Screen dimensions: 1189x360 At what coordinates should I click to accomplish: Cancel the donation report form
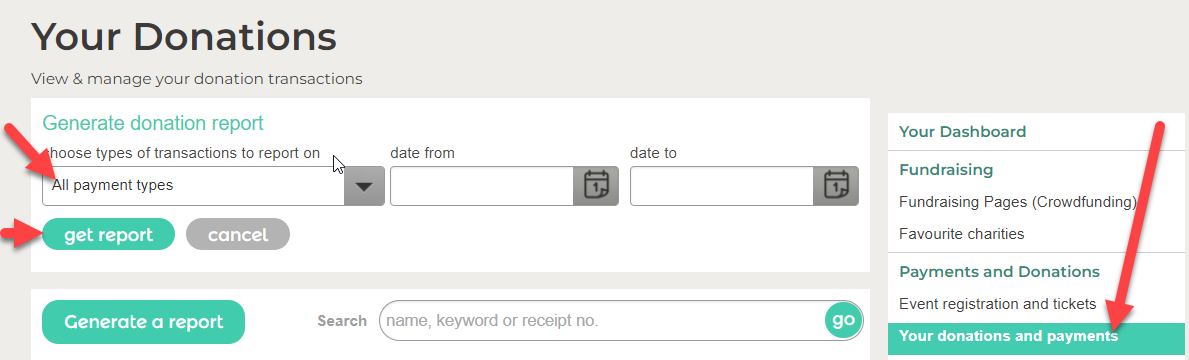coord(238,234)
